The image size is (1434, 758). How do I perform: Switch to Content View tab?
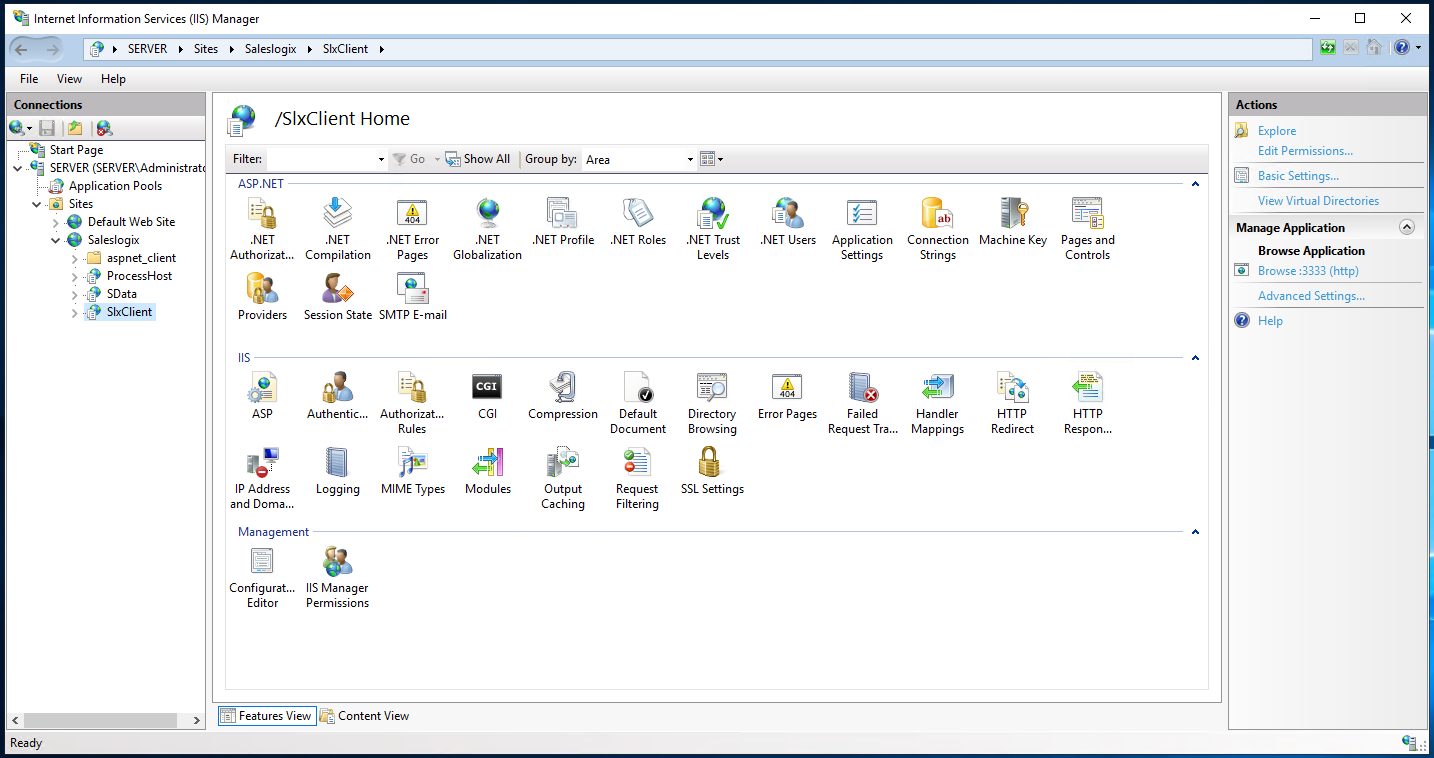[365, 716]
